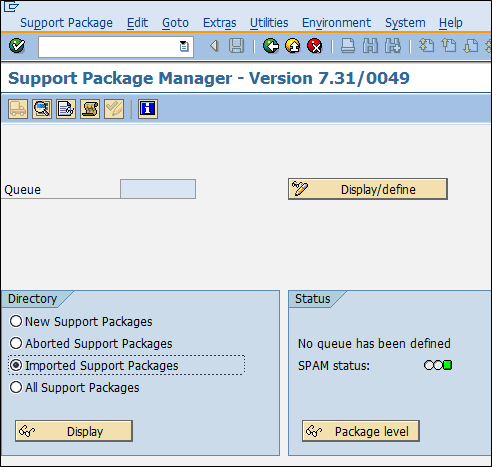Open the import logs scroll icon

(90, 109)
